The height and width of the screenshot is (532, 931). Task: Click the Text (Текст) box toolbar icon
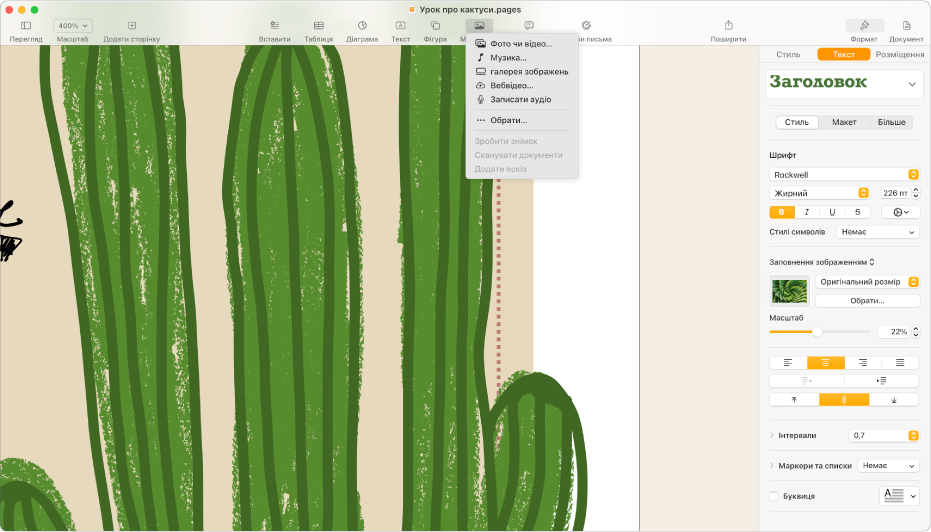[401, 26]
